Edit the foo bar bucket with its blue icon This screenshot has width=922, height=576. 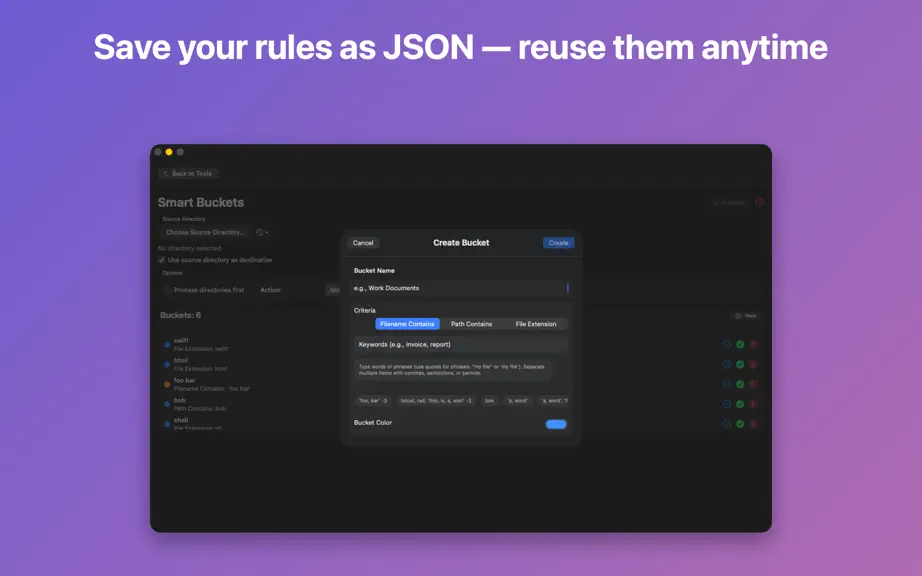pyautogui.click(x=727, y=384)
